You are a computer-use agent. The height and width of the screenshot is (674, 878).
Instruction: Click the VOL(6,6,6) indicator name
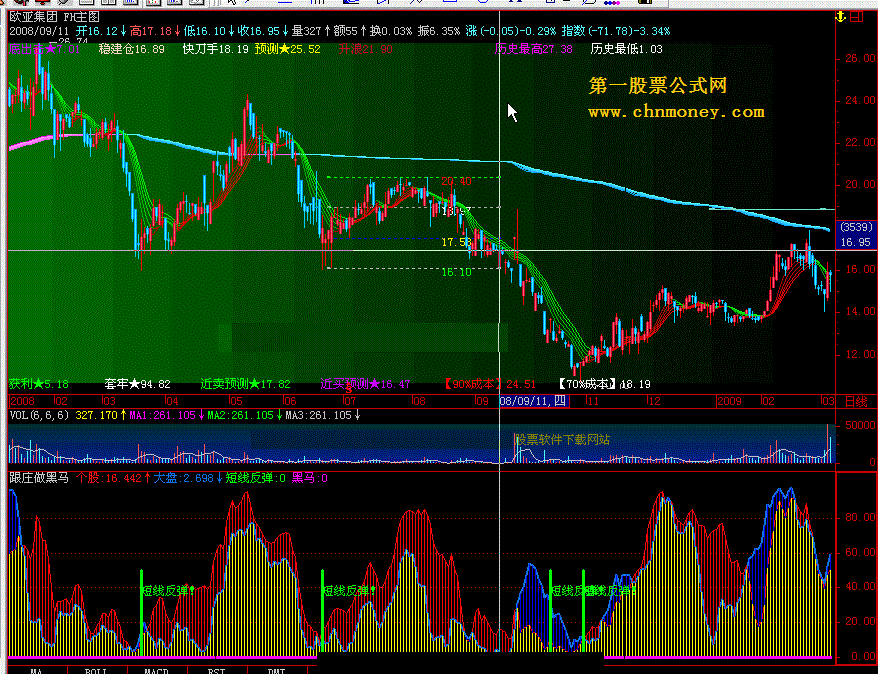(39, 415)
